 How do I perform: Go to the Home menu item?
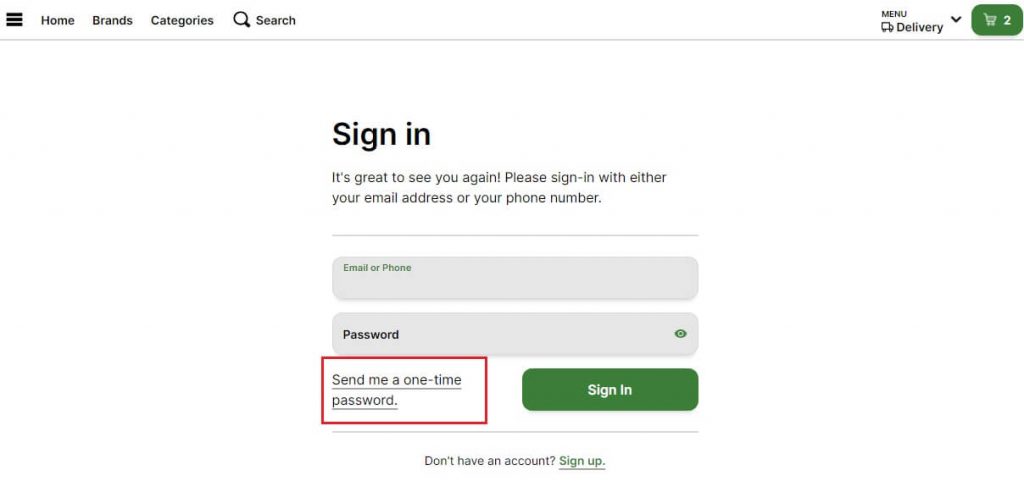[57, 20]
